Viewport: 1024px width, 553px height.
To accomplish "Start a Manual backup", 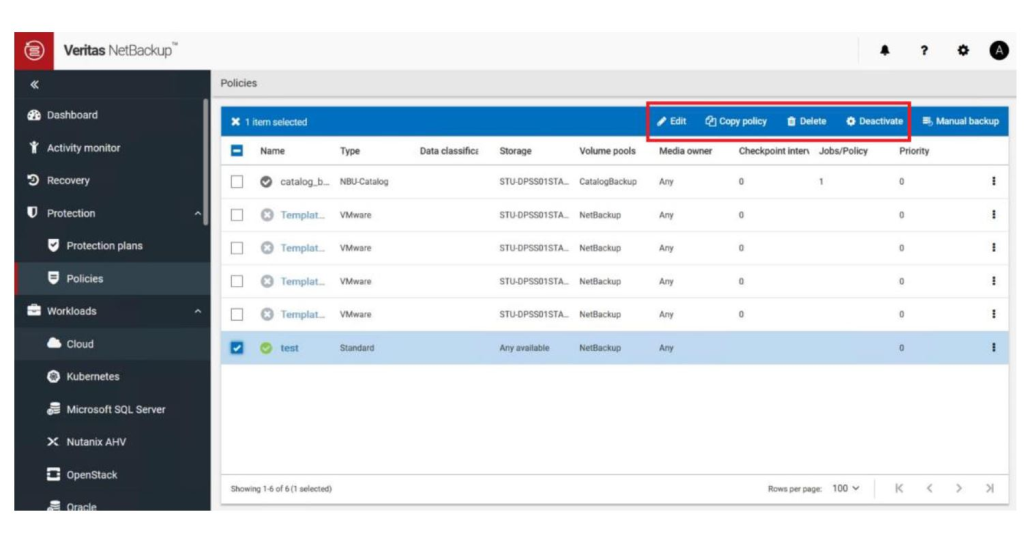I will click(x=960, y=121).
